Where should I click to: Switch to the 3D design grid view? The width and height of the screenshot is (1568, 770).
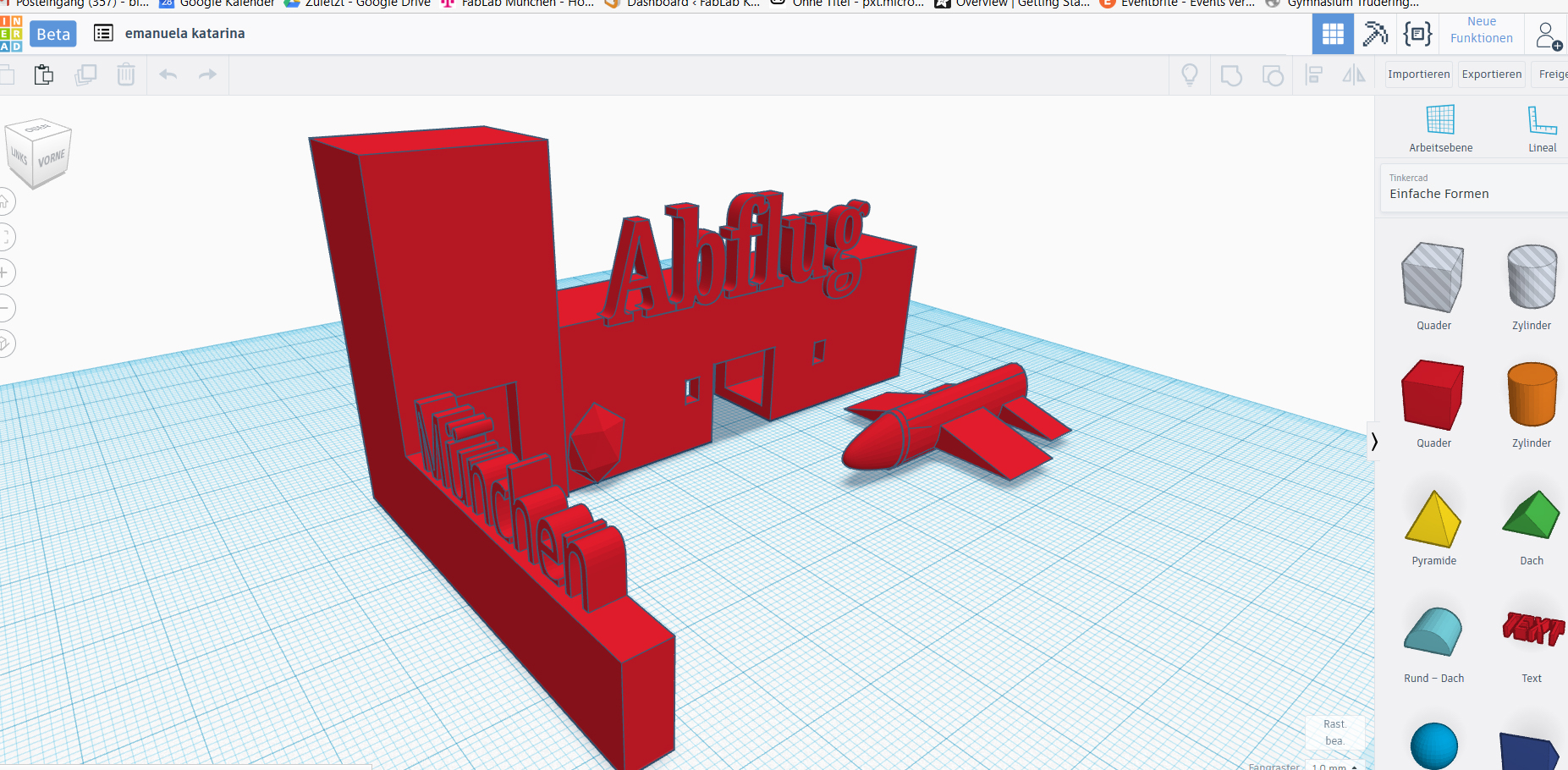click(1333, 34)
